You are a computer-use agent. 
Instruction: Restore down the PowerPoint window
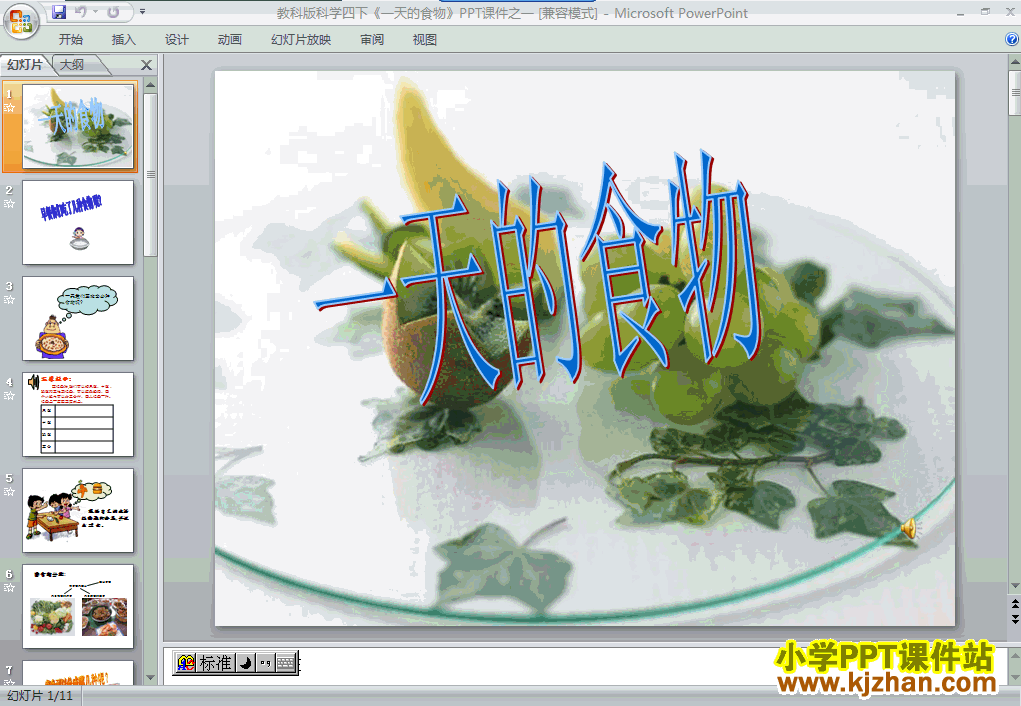coord(985,12)
